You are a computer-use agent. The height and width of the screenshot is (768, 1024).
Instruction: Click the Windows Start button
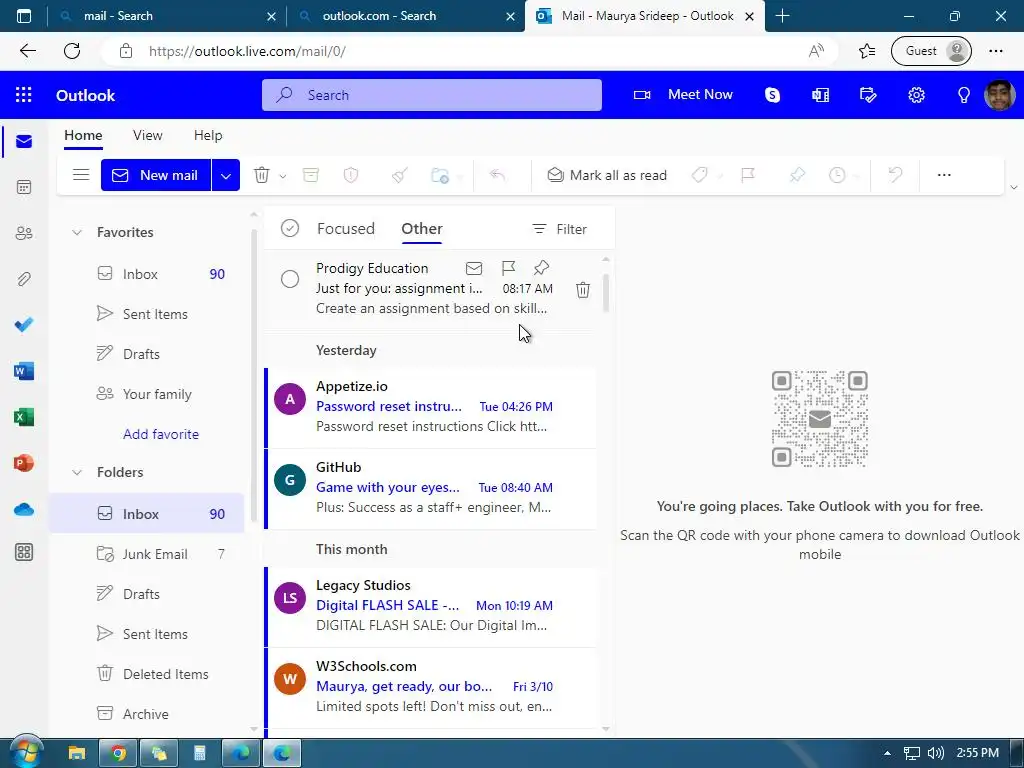[x=25, y=752]
